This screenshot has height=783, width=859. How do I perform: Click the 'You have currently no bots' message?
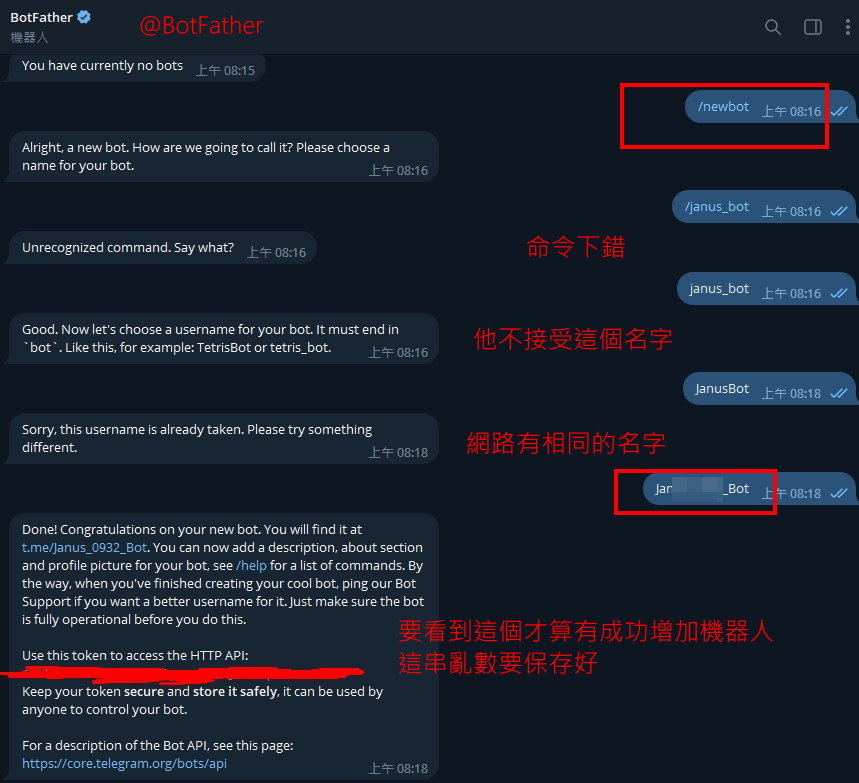(x=135, y=67)
